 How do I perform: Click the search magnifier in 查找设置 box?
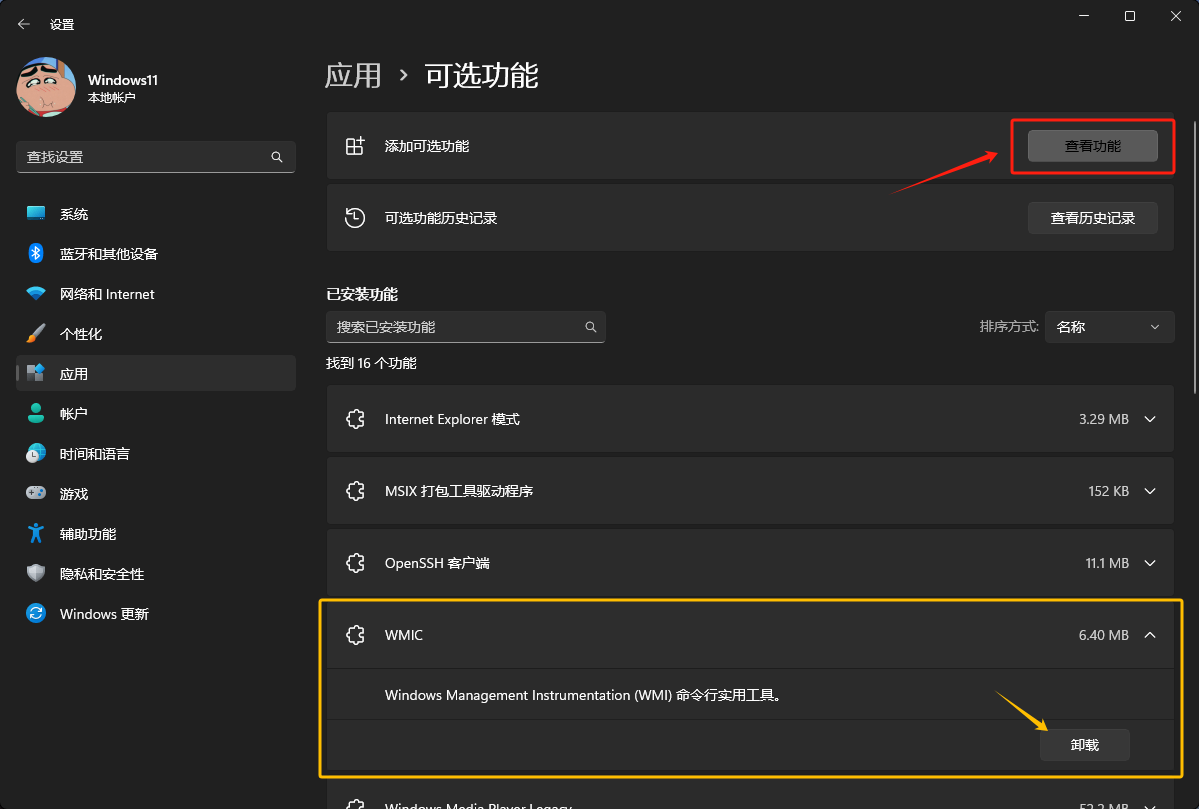(x=277, y=157)
